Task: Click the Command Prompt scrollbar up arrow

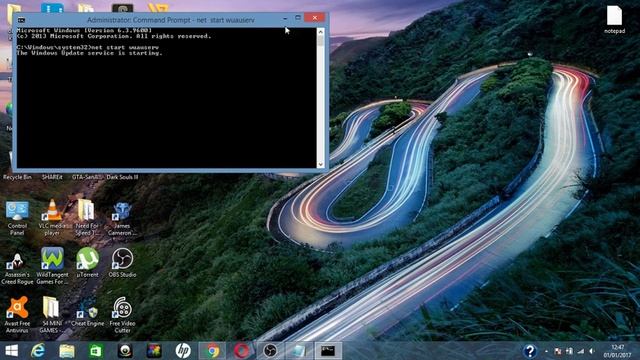Action: 320,31
